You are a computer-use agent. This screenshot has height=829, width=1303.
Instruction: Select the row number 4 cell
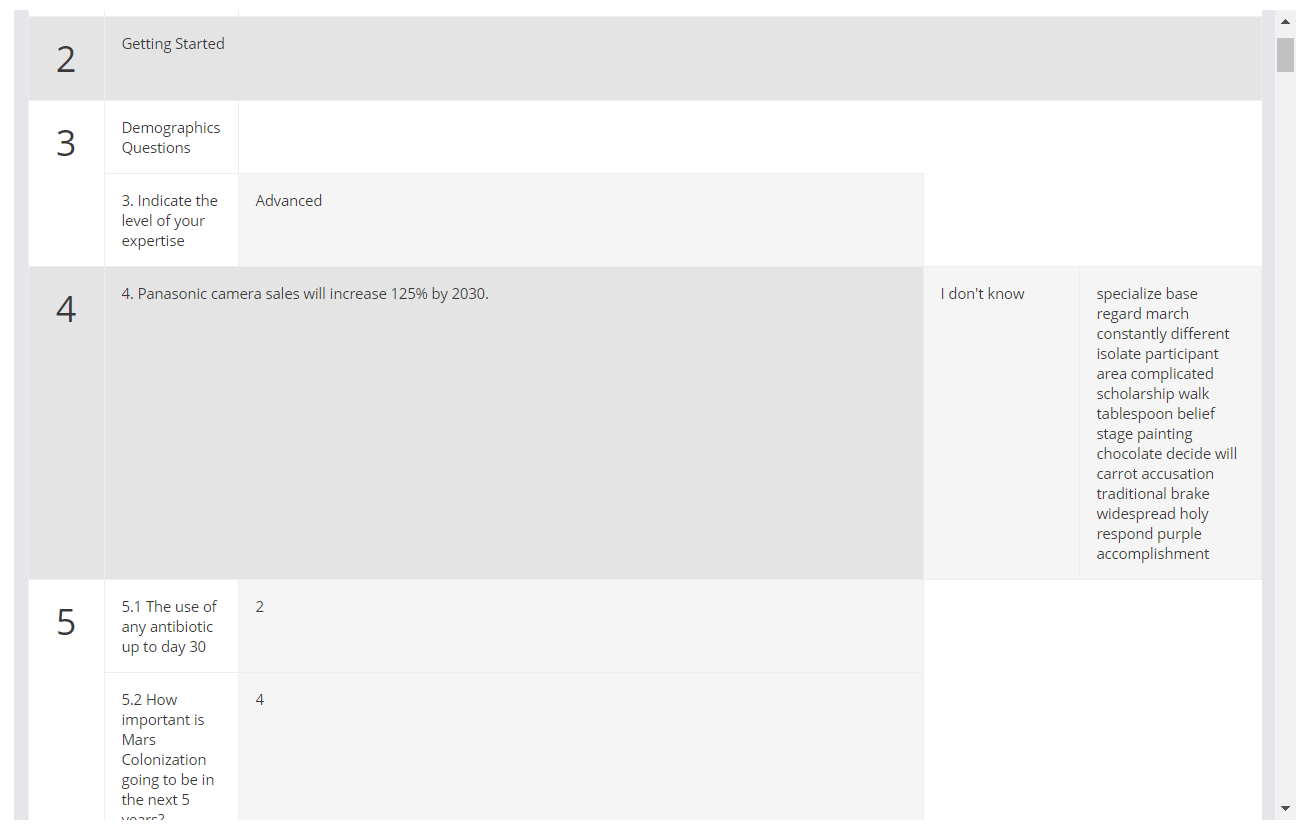[66, 310]
